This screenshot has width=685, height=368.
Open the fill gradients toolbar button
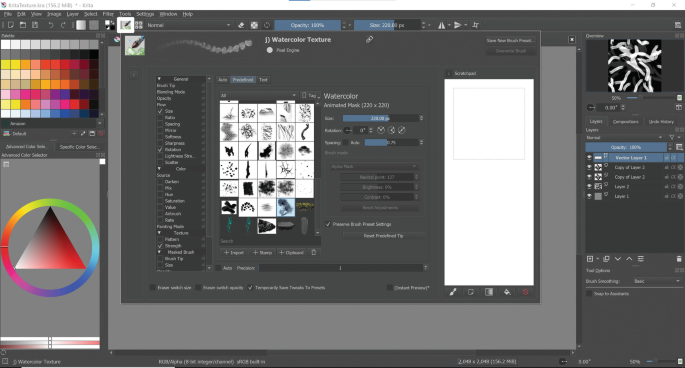click(x=81, y=25)
